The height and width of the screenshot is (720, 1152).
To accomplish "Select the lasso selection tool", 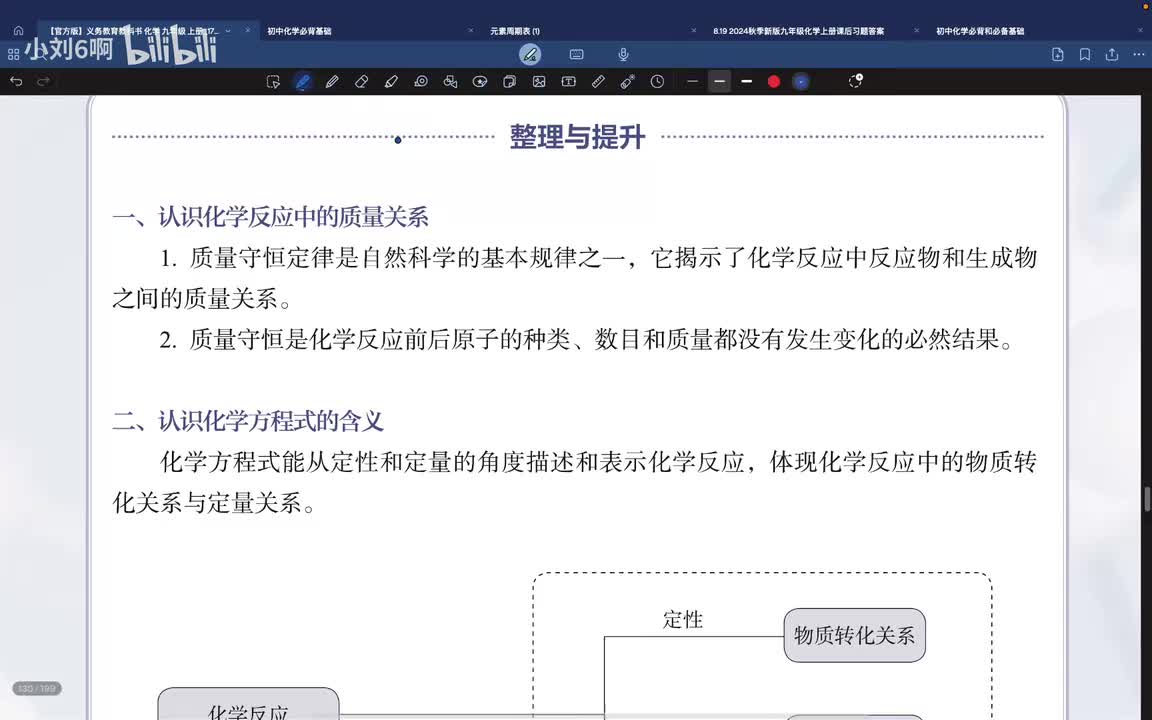I will click(273, 82).
